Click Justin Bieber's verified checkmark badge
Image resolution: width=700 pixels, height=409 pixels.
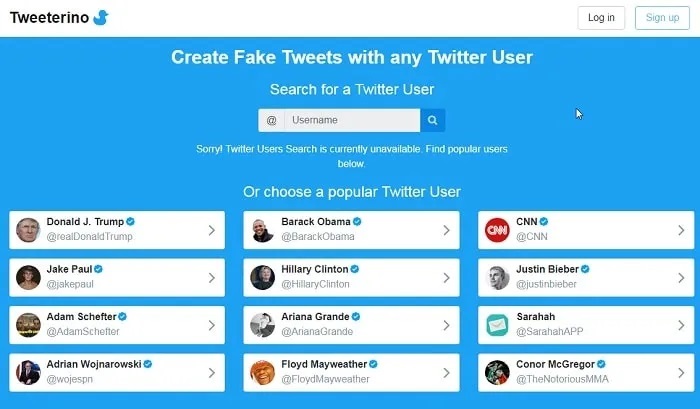click(x=585, y=269)
